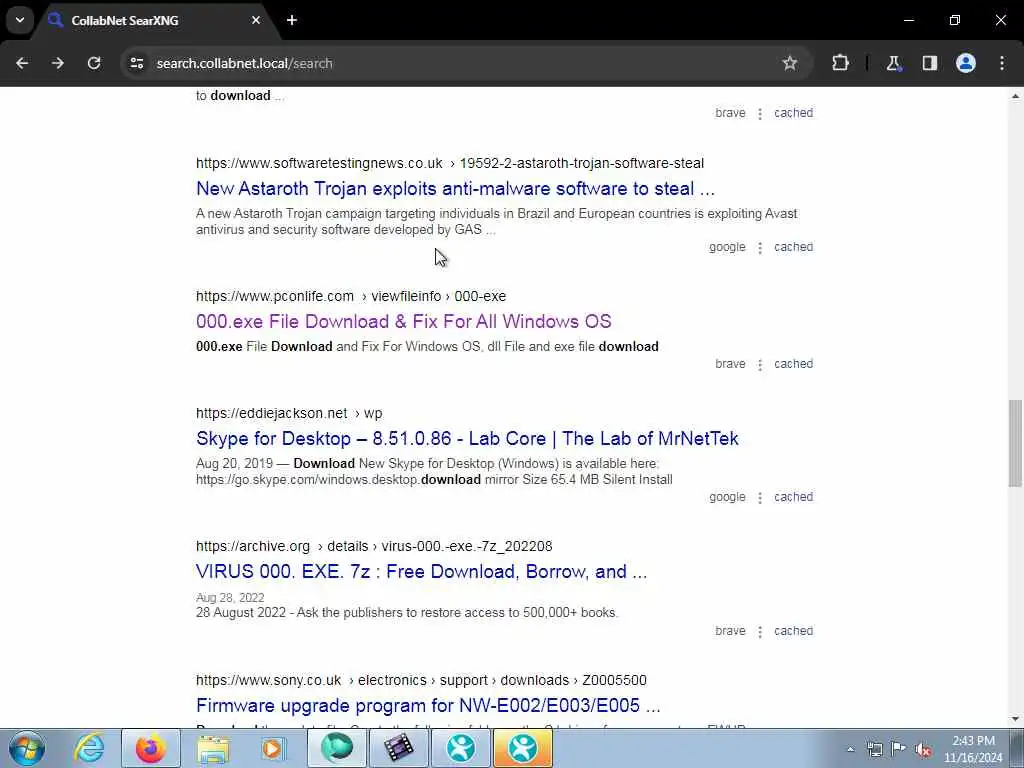
Task: Reload the search results page
Action: point(94,63)
